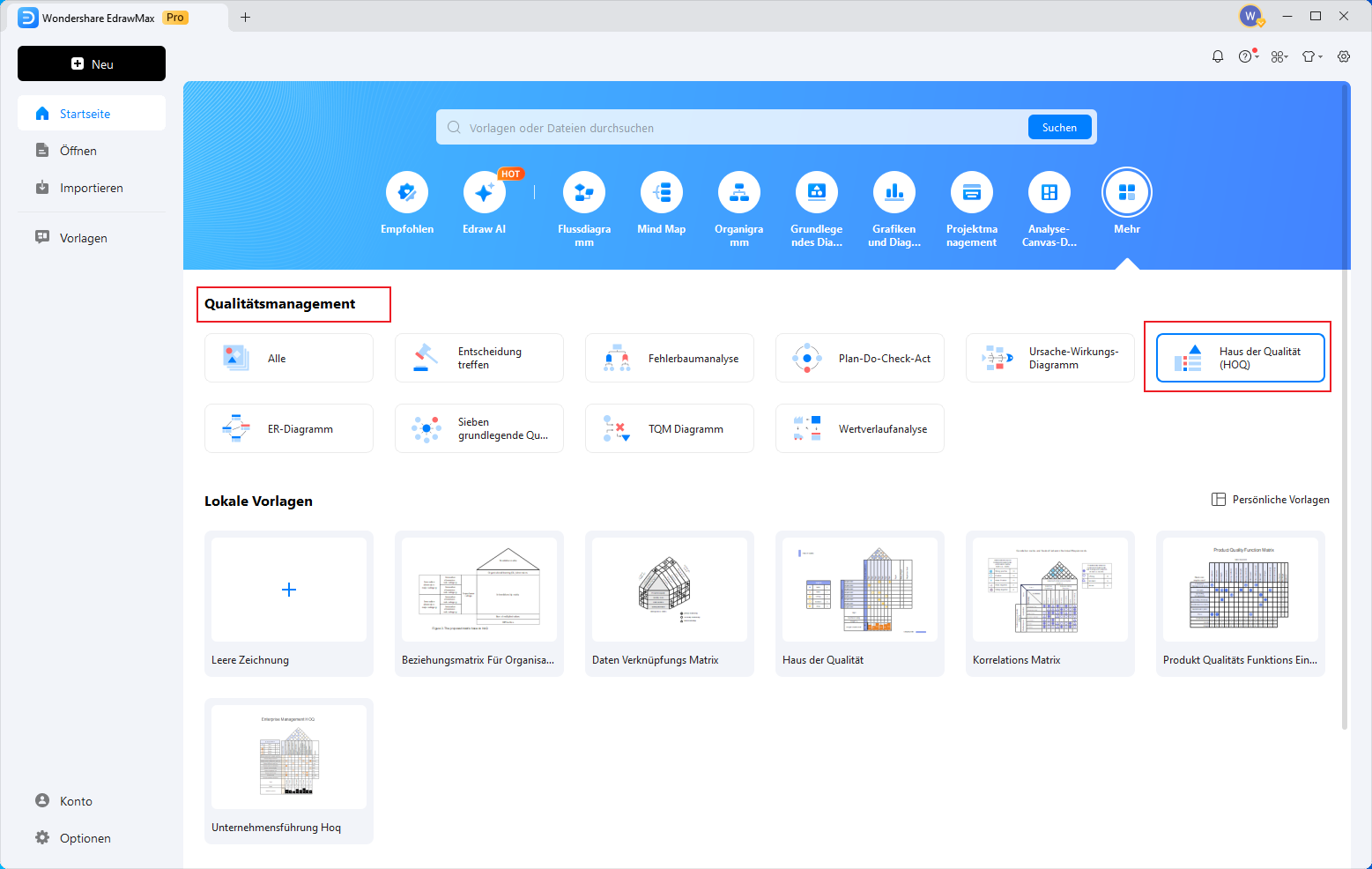Choose Entscheidung treffen template type
This screenshot has width=1372, height=869.
coord(479,358)
